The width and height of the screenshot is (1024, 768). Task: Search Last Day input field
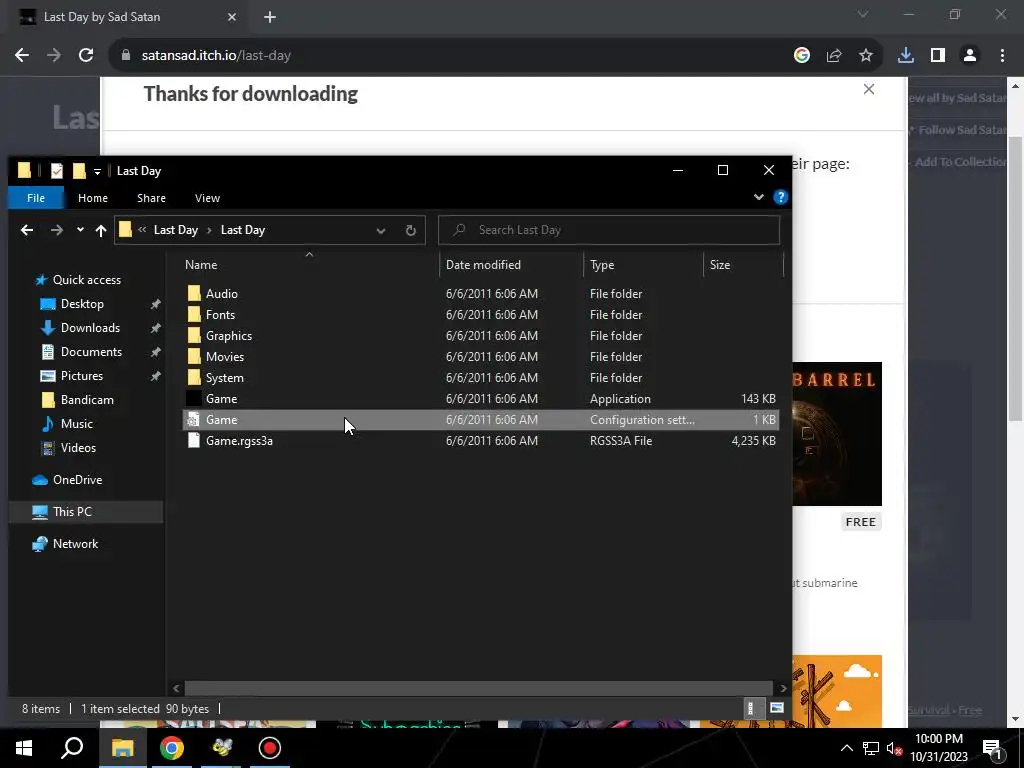(609, 230)
